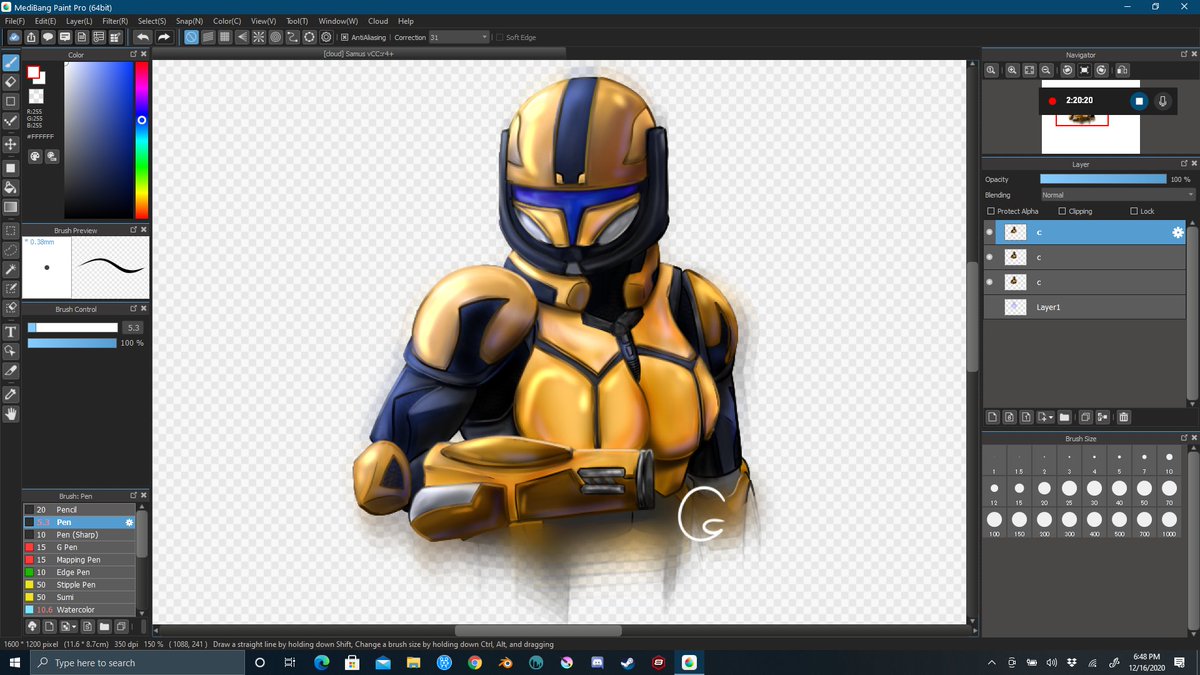Viewport: 1200px width, 675px height.
Task: Select the G Pen brush
Action: click(79, 547)
